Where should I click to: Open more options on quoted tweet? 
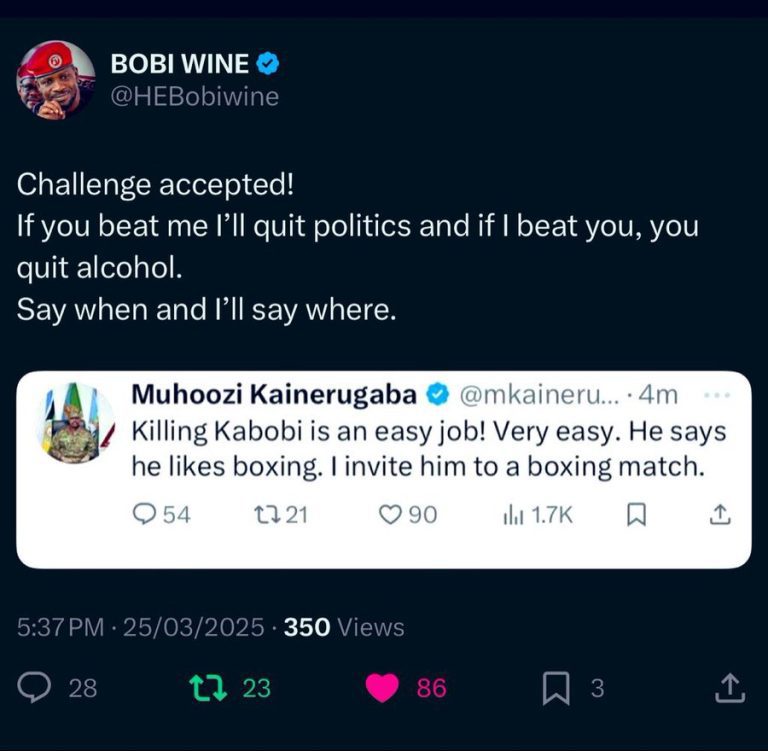coord(718,395)
